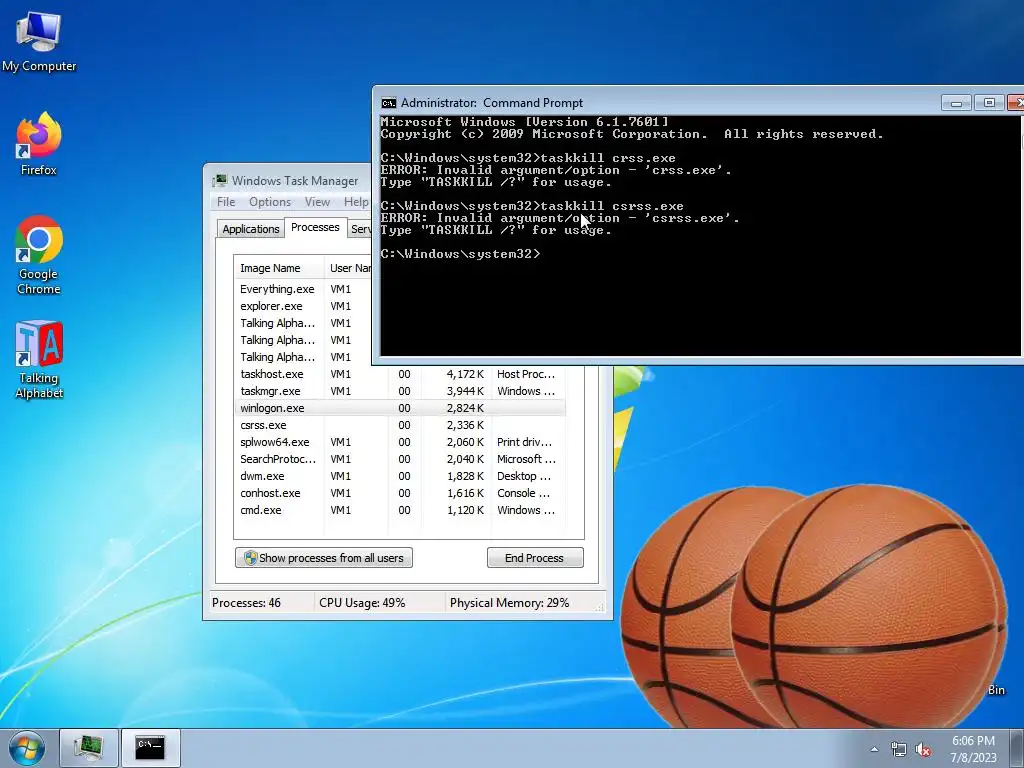Viewport: 1024px width, 768px height.
Task: Switch to Task Manager taskbar button
Action: click(x=89, y=748)
